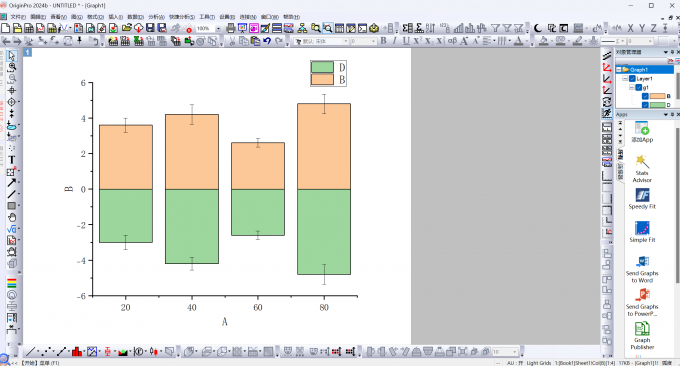The height and width of the screenshot is (366, 680).
Task: Click the Undo arrow icon
Action: [267, 41]
